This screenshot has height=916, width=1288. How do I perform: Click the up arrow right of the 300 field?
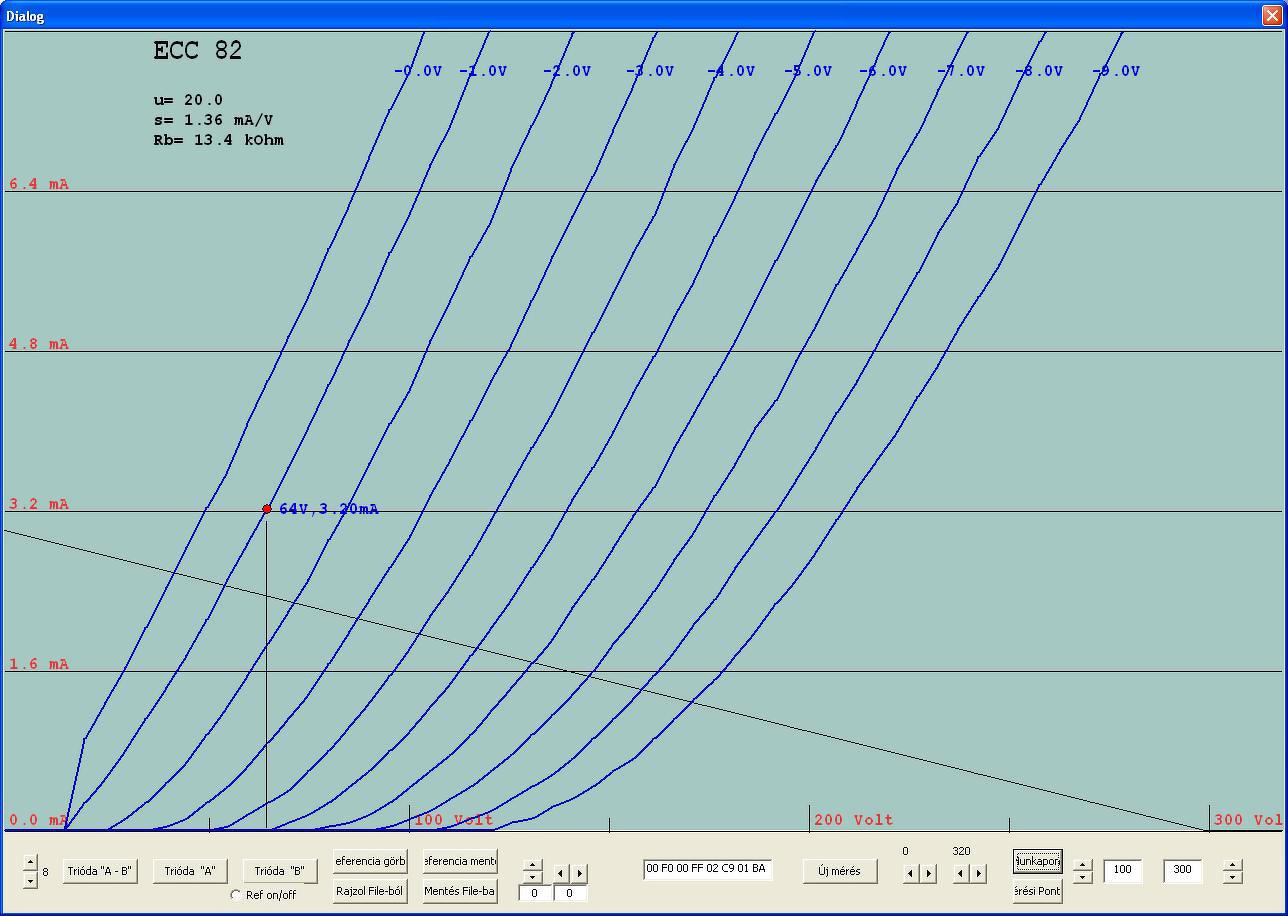pyautogui.click(x=1233, y=865)
